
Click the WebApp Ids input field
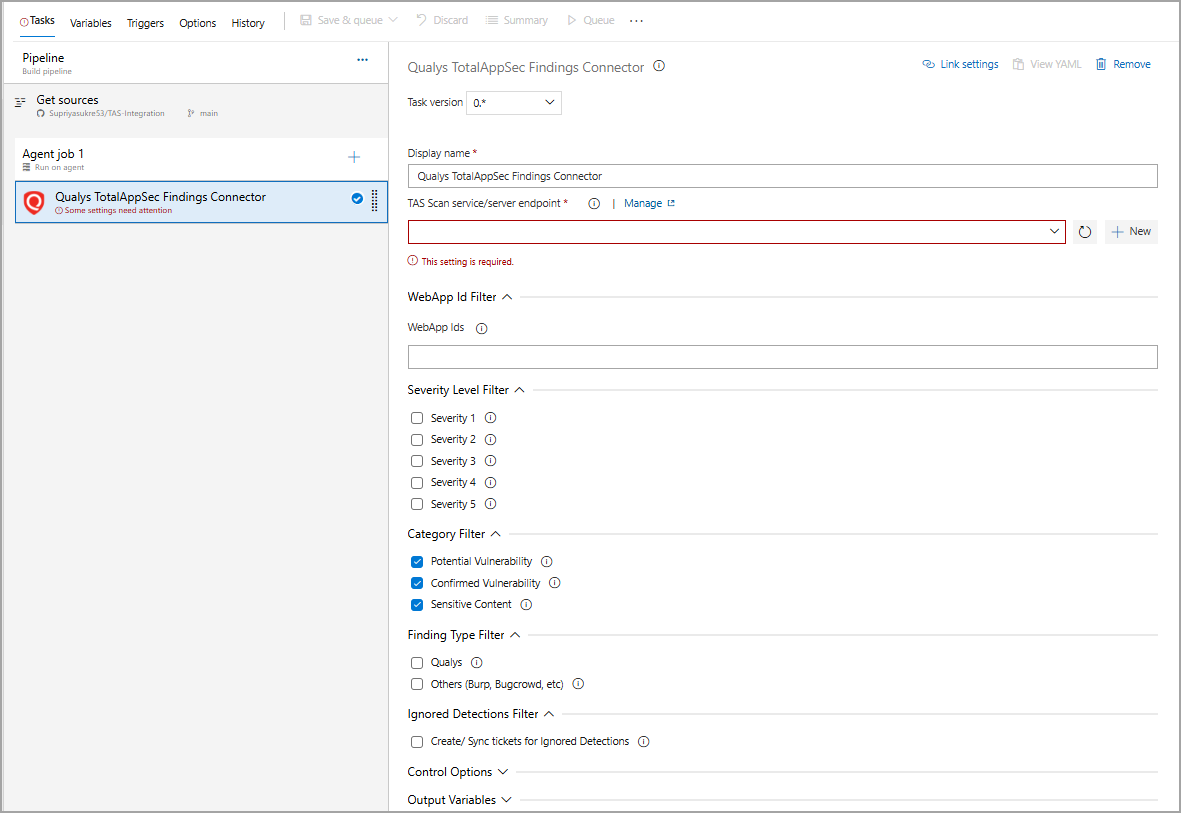782,357
